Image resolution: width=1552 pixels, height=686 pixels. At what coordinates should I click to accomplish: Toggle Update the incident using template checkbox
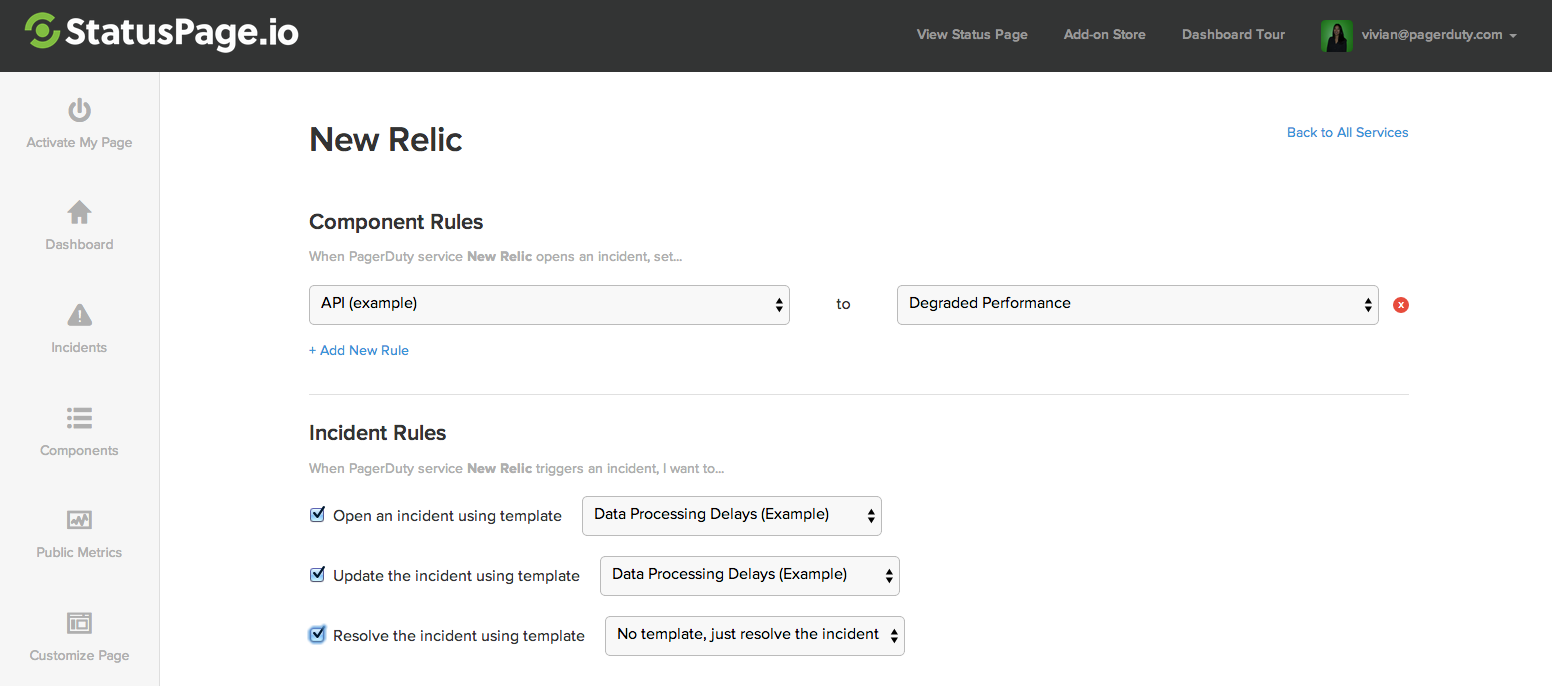pyautogui.click(x=318, y=575)
